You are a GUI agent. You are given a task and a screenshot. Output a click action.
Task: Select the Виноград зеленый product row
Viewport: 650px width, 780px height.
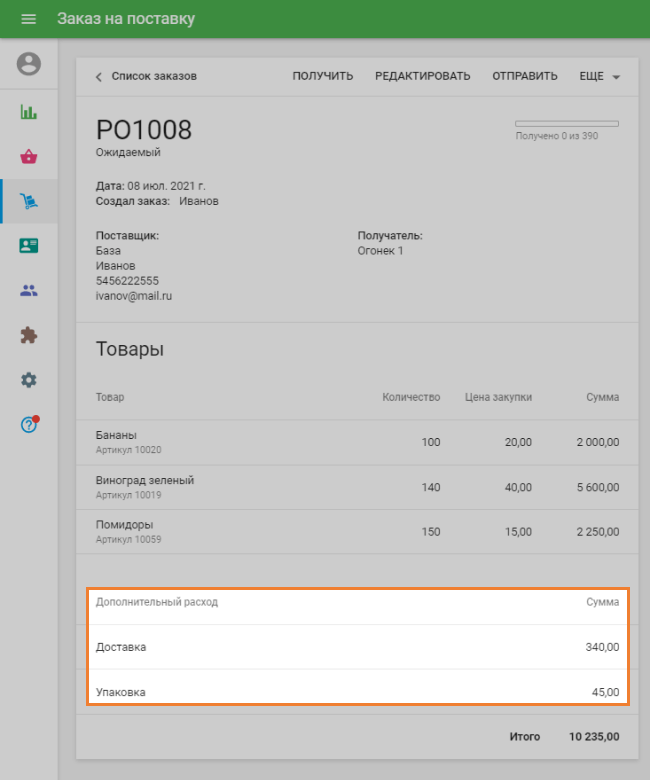coord(357,487)
